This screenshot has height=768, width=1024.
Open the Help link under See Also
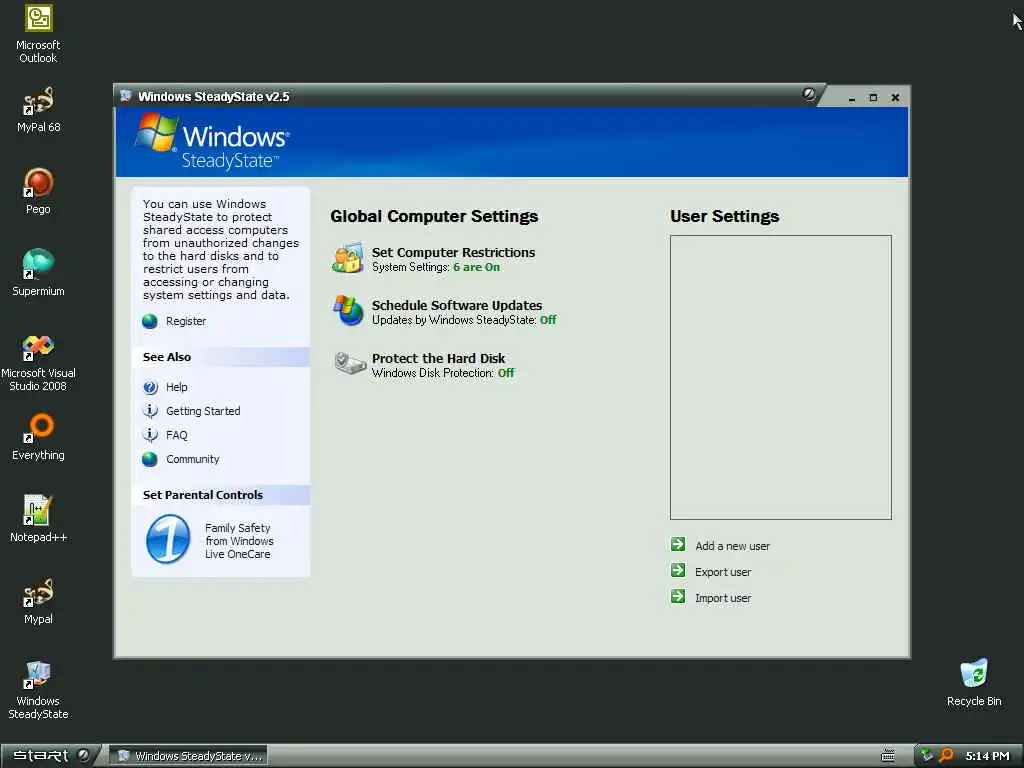coord(176,387)
